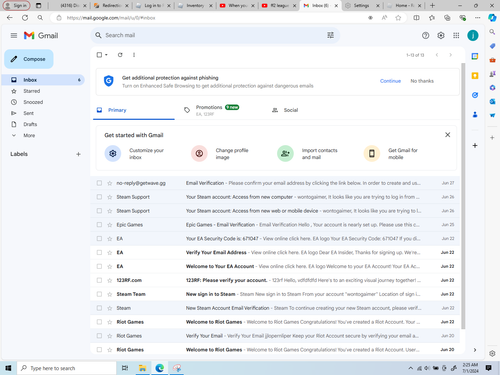Image resolution: width=500 pixels, height=375 pixels.
Task: Open the Google account avatar
Action: click(x=473, y=35)
